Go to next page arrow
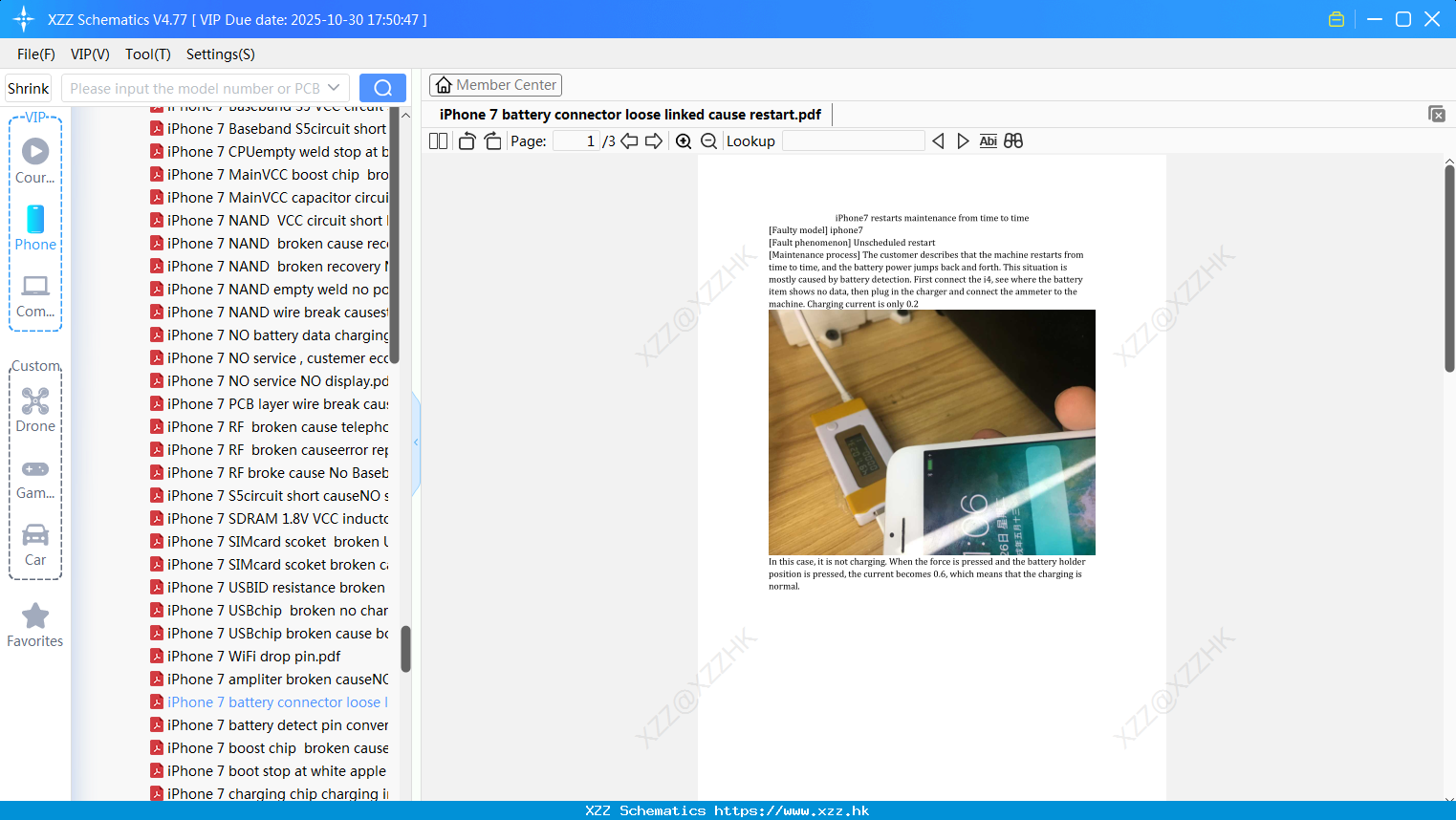The height and width of the screenshot is (820, 1456). click(x=654, y=140)
